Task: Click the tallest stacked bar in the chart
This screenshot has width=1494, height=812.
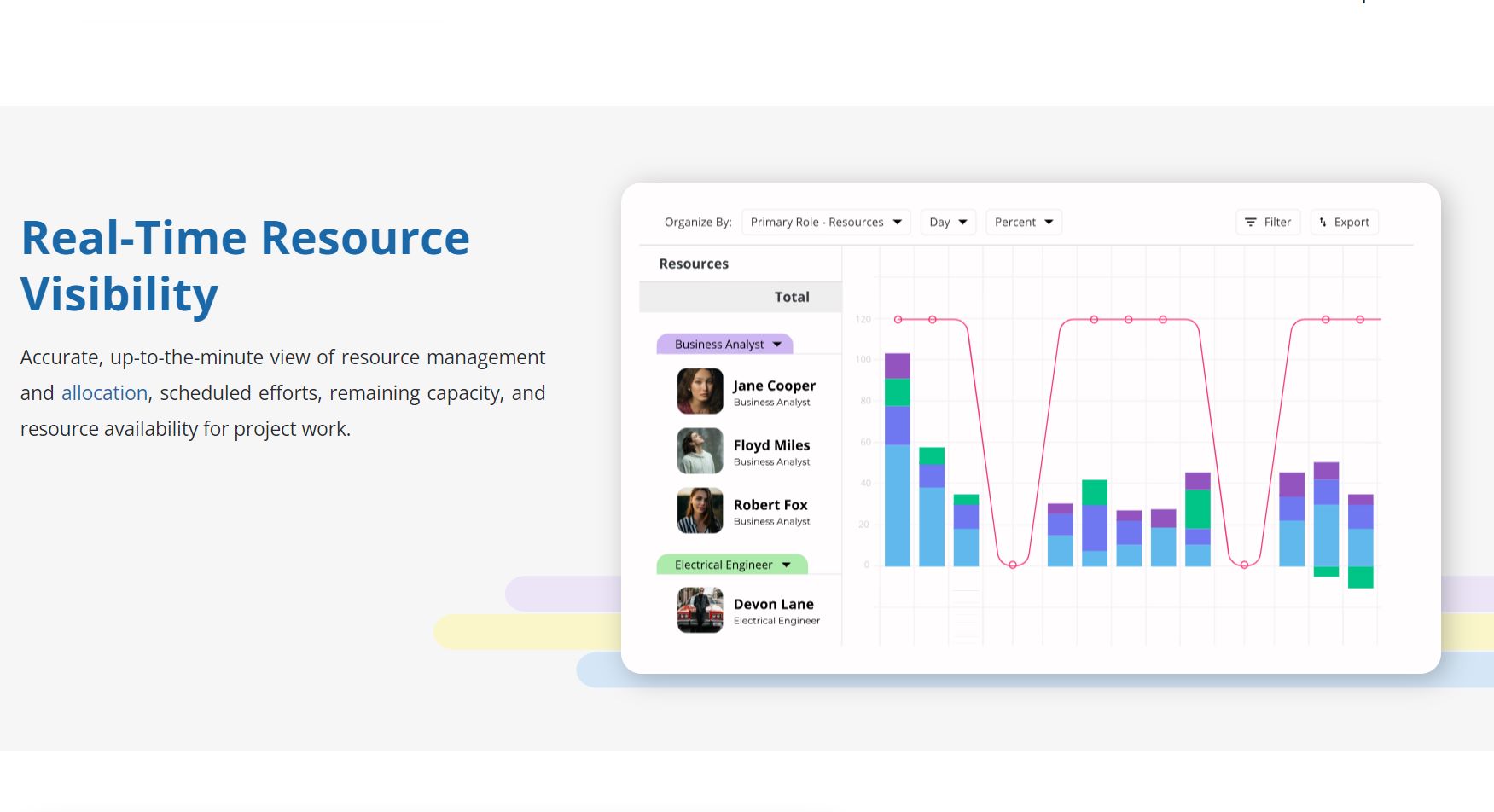Action: (x=897, y=456)
